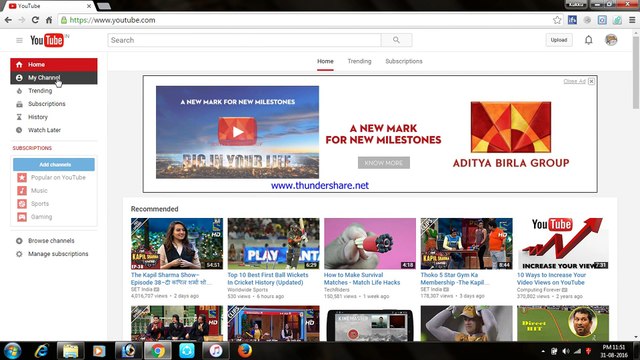Open iTunes from taskbar
Screen dimensions: 640x360
point(216,351)
